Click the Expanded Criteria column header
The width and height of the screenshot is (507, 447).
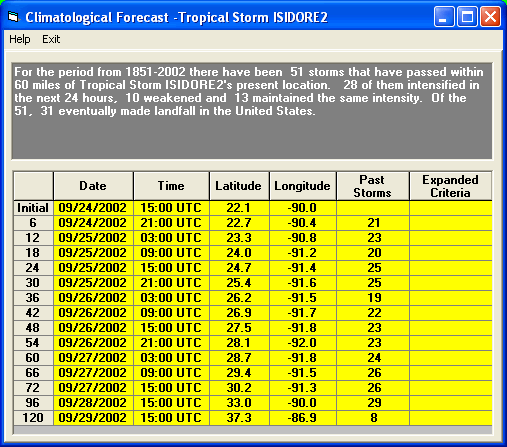tap(450, 186)
